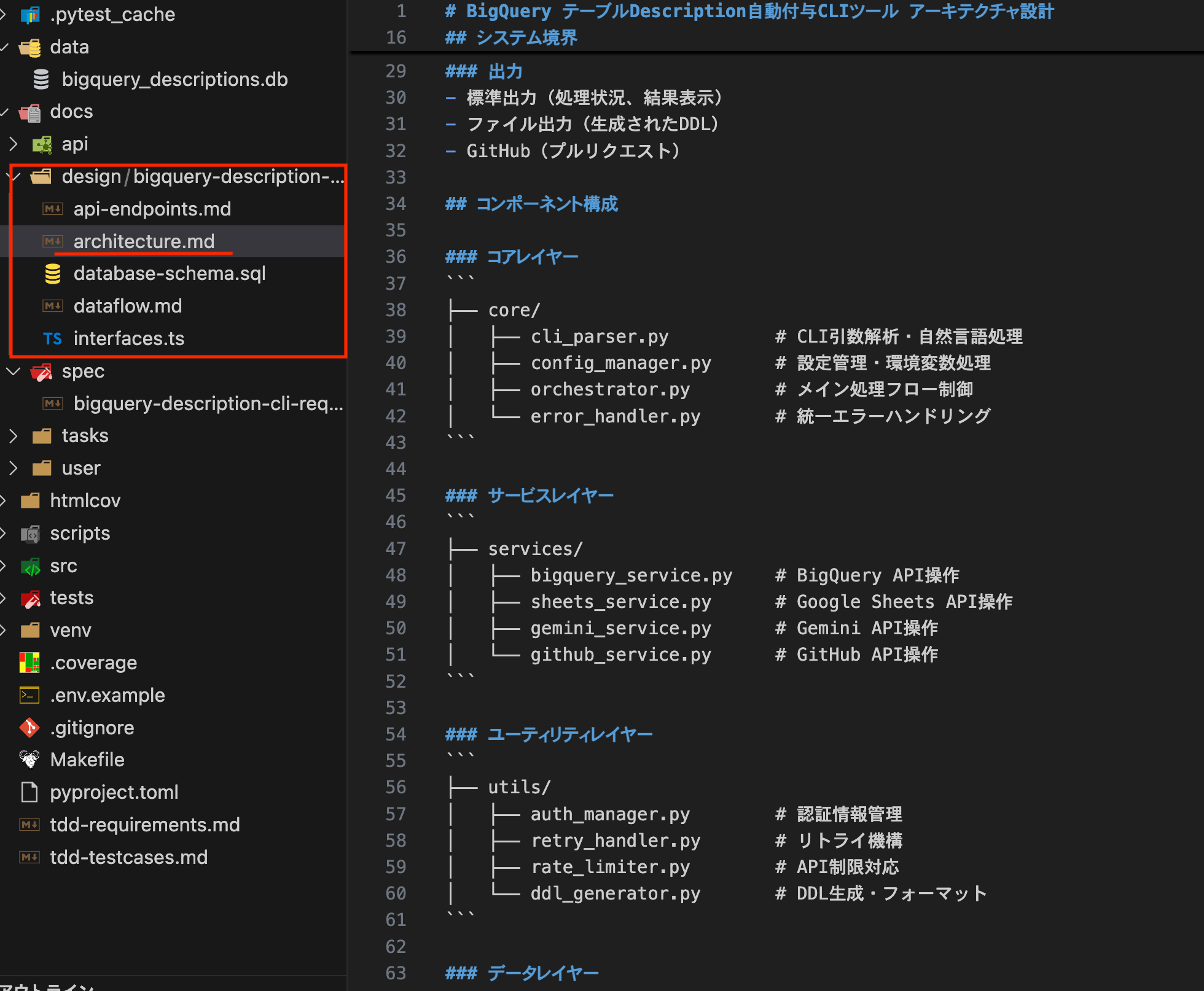Screen dimensions: 1204x991
Task: Expand the tasks folder chevron
Action: tap(14, 436)
